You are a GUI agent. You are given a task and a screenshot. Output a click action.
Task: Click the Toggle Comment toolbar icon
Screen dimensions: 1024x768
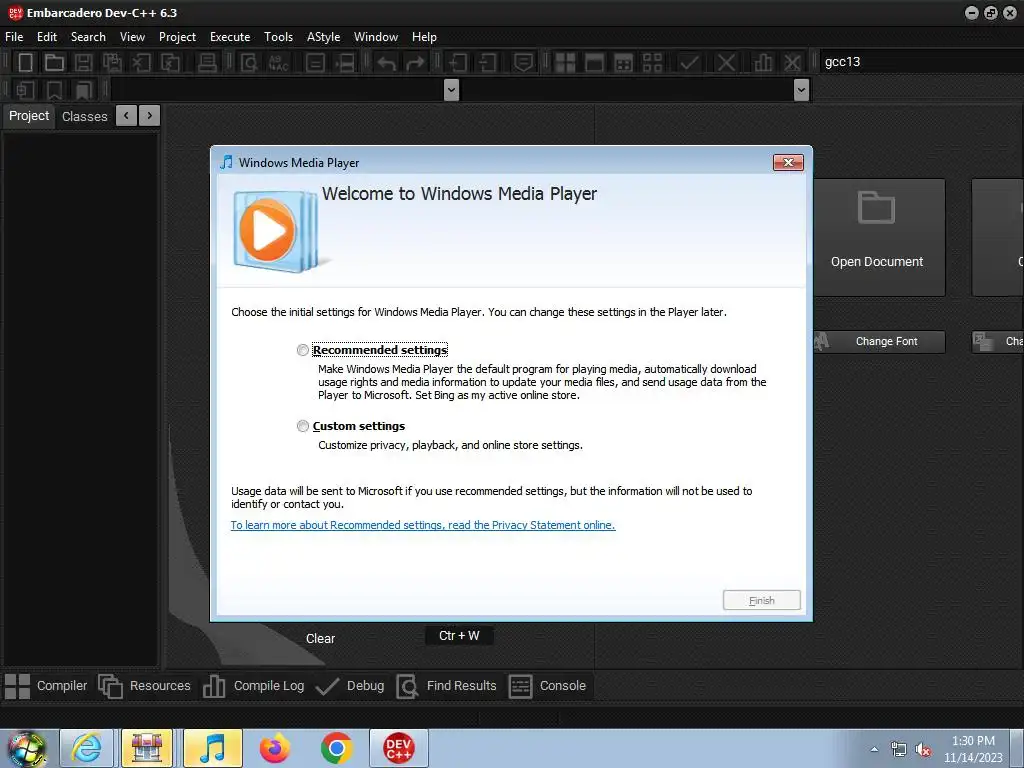click(x=523, y=62)
